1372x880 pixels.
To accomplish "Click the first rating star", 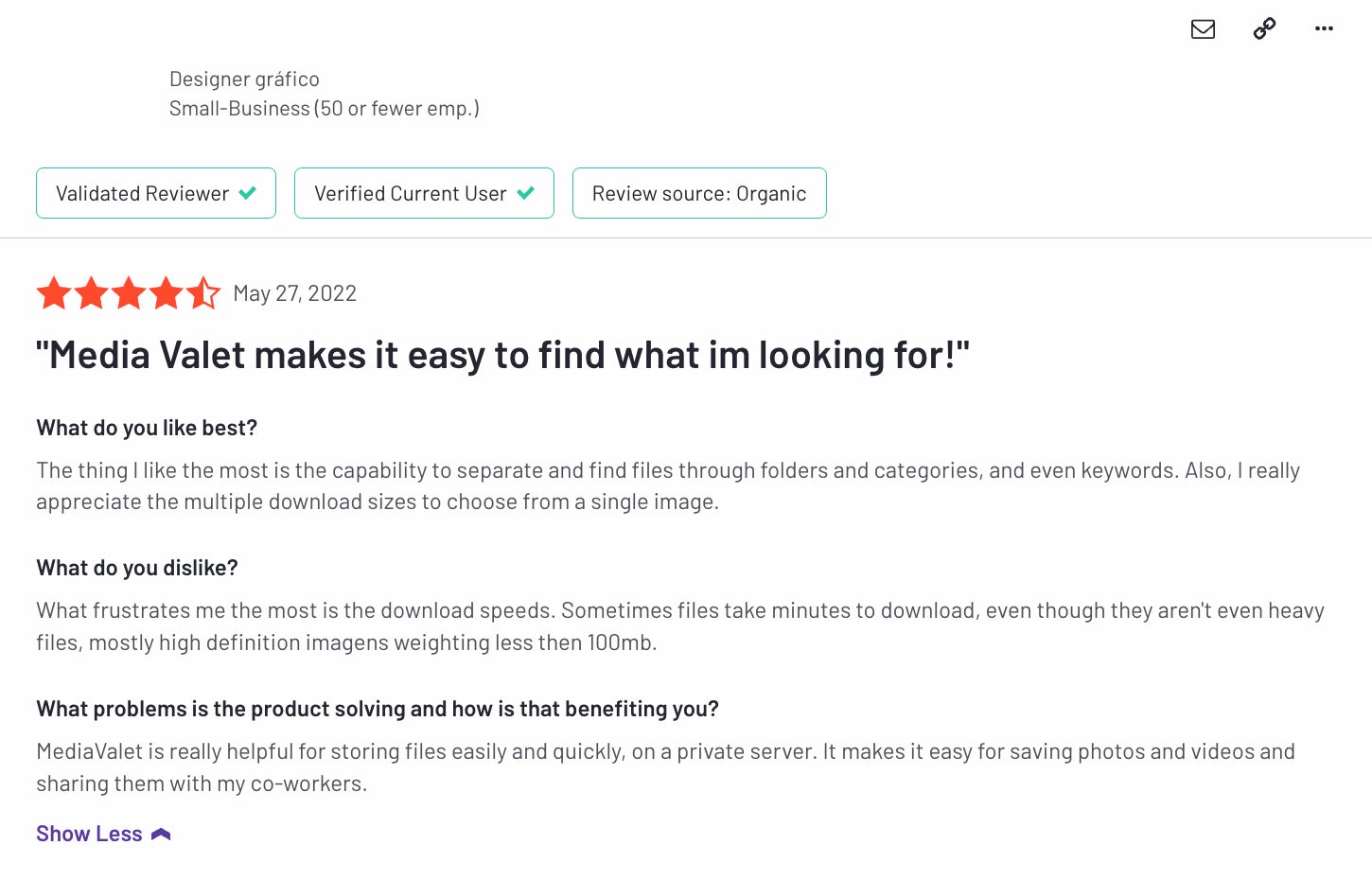I will pyautogui.click(x=54, y=293).
